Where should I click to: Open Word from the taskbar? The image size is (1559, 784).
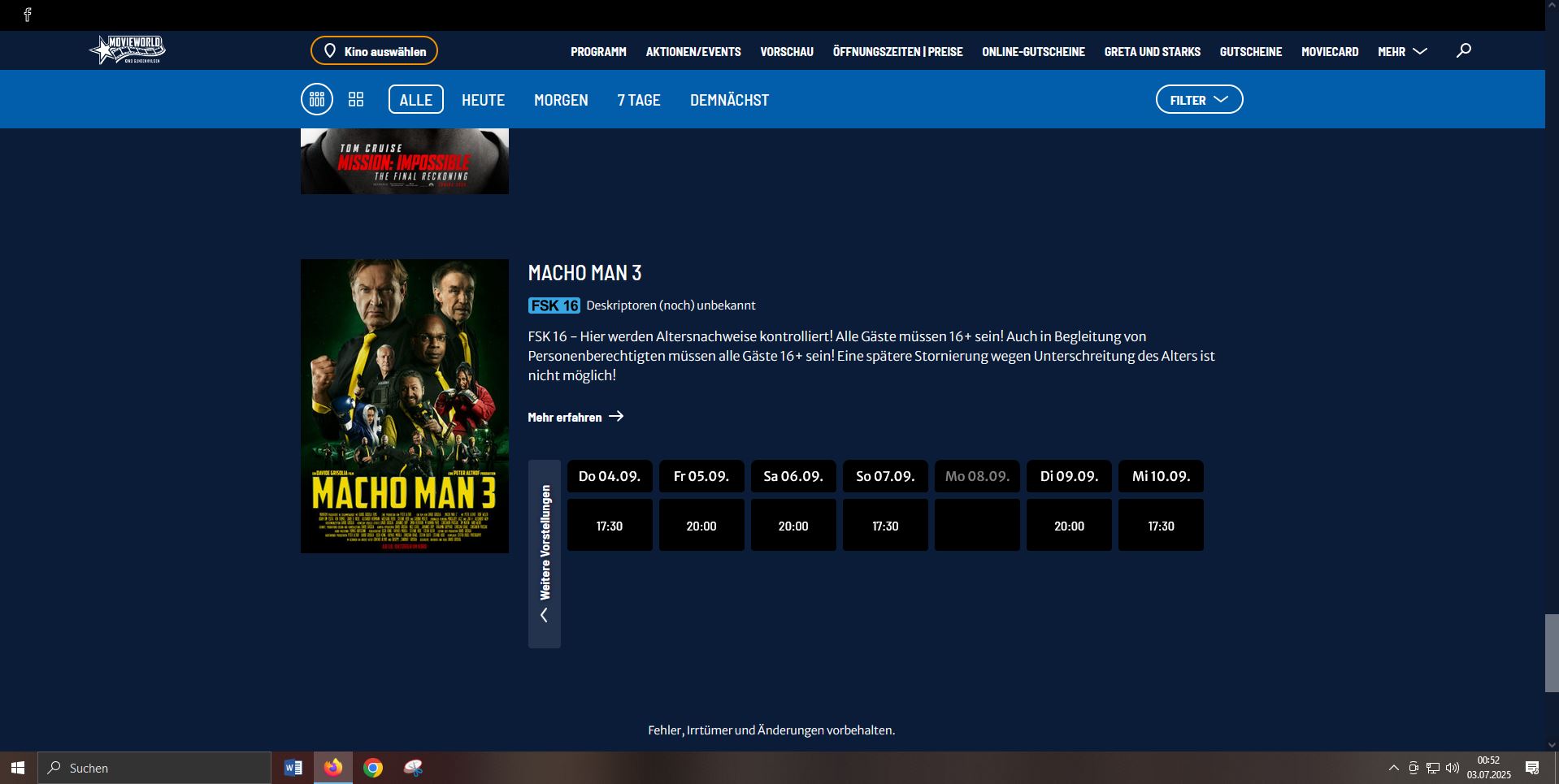[293, 768]
